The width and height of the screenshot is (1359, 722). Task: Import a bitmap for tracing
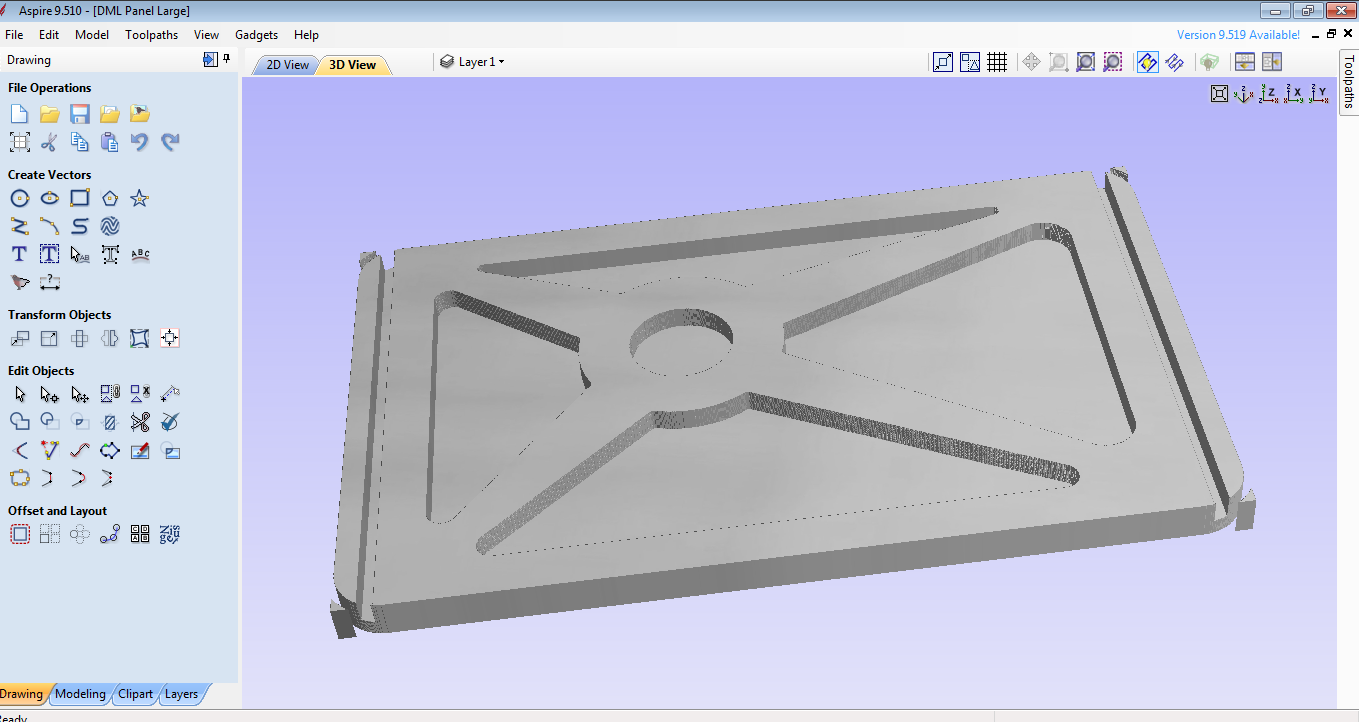click(x=140, y=114)
